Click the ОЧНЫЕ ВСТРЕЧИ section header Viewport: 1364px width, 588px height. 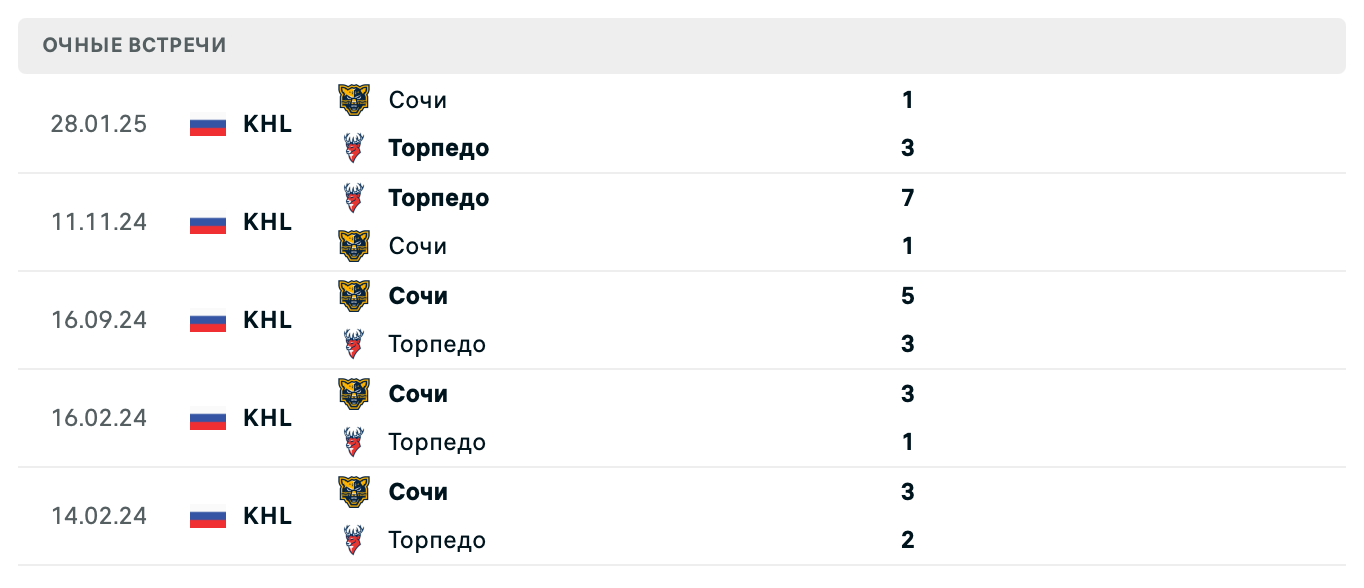pos(133,44)
